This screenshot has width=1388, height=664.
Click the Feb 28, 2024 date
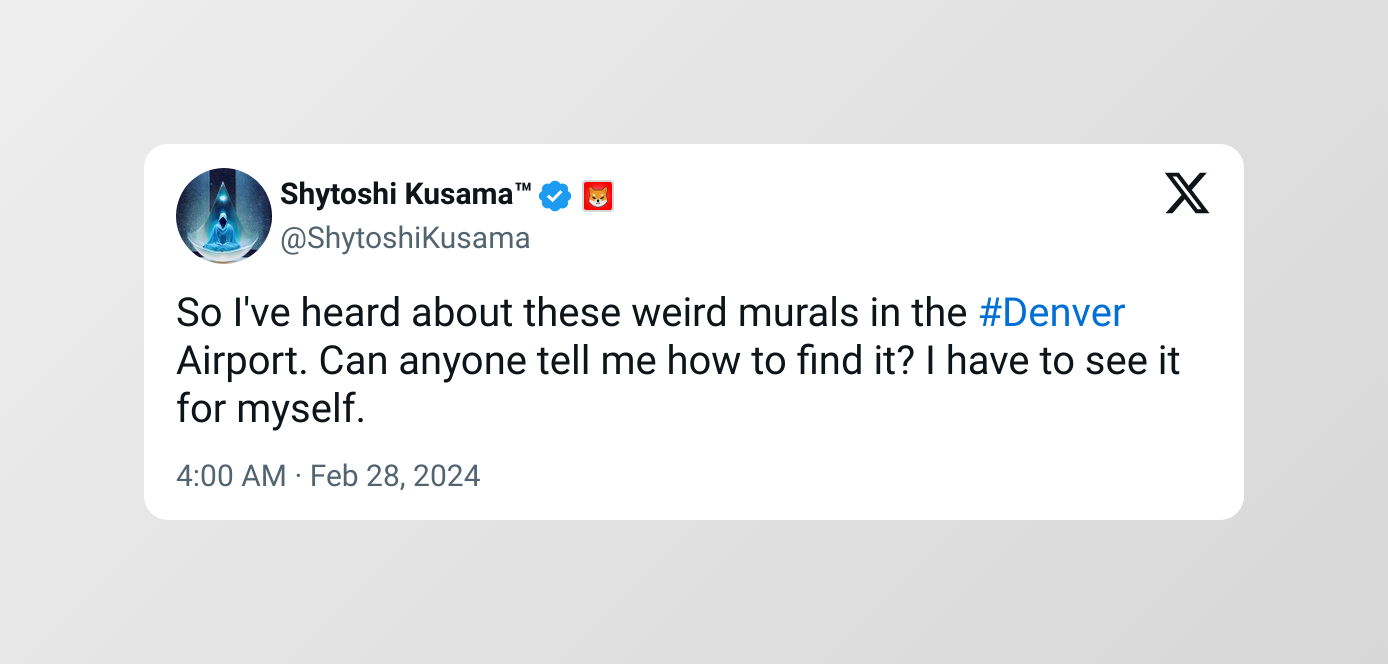tap(395, 475)
